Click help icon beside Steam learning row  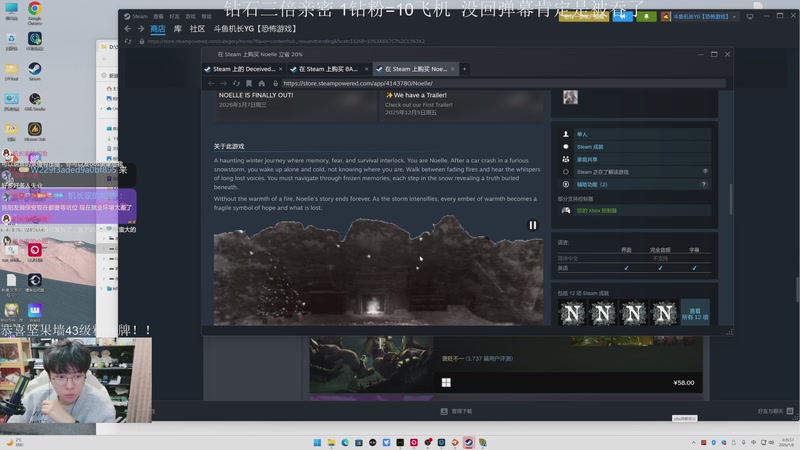click(705, 171)
